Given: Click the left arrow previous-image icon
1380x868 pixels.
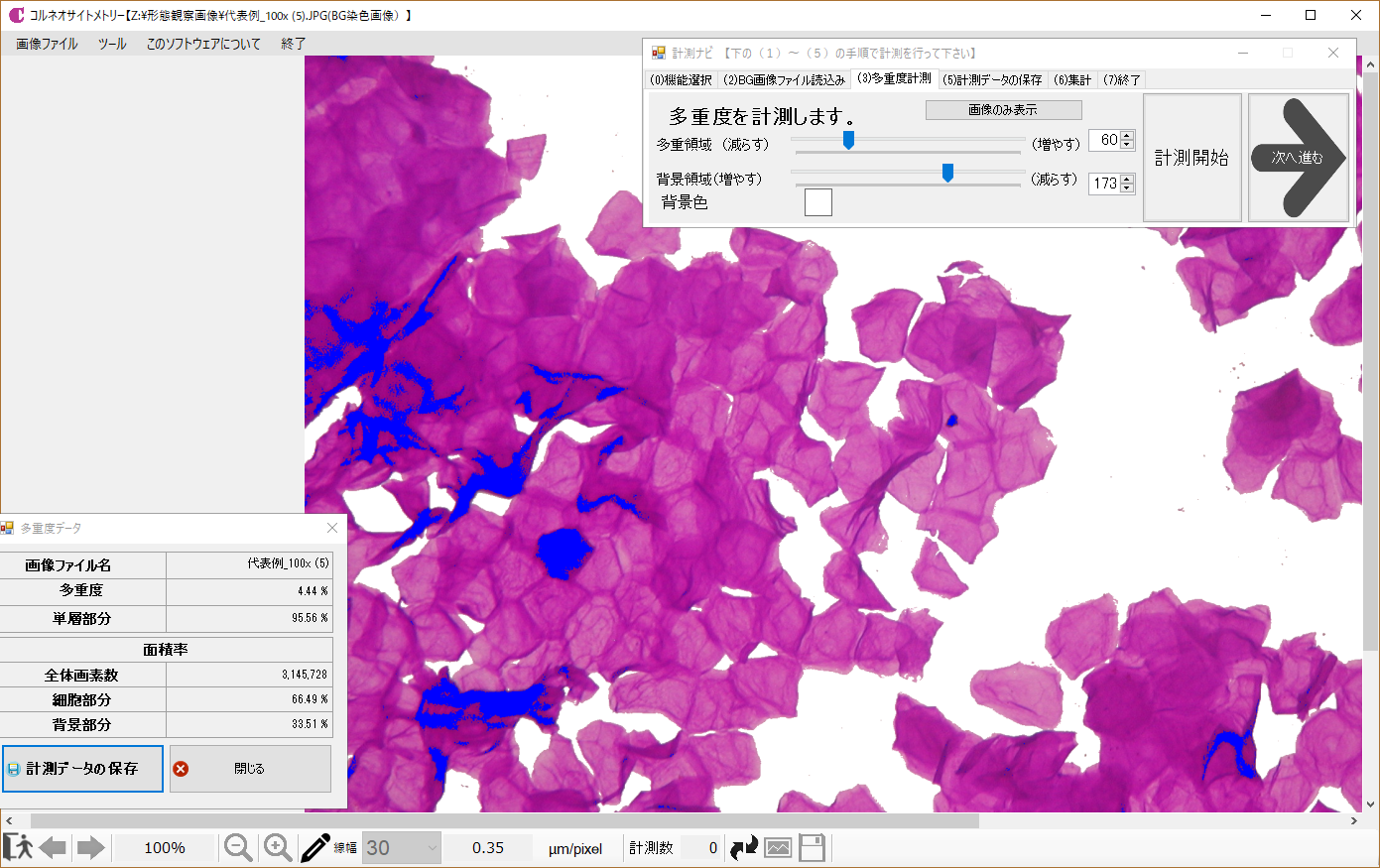Looking at the screenshot, I should click(x=53, y=847).
